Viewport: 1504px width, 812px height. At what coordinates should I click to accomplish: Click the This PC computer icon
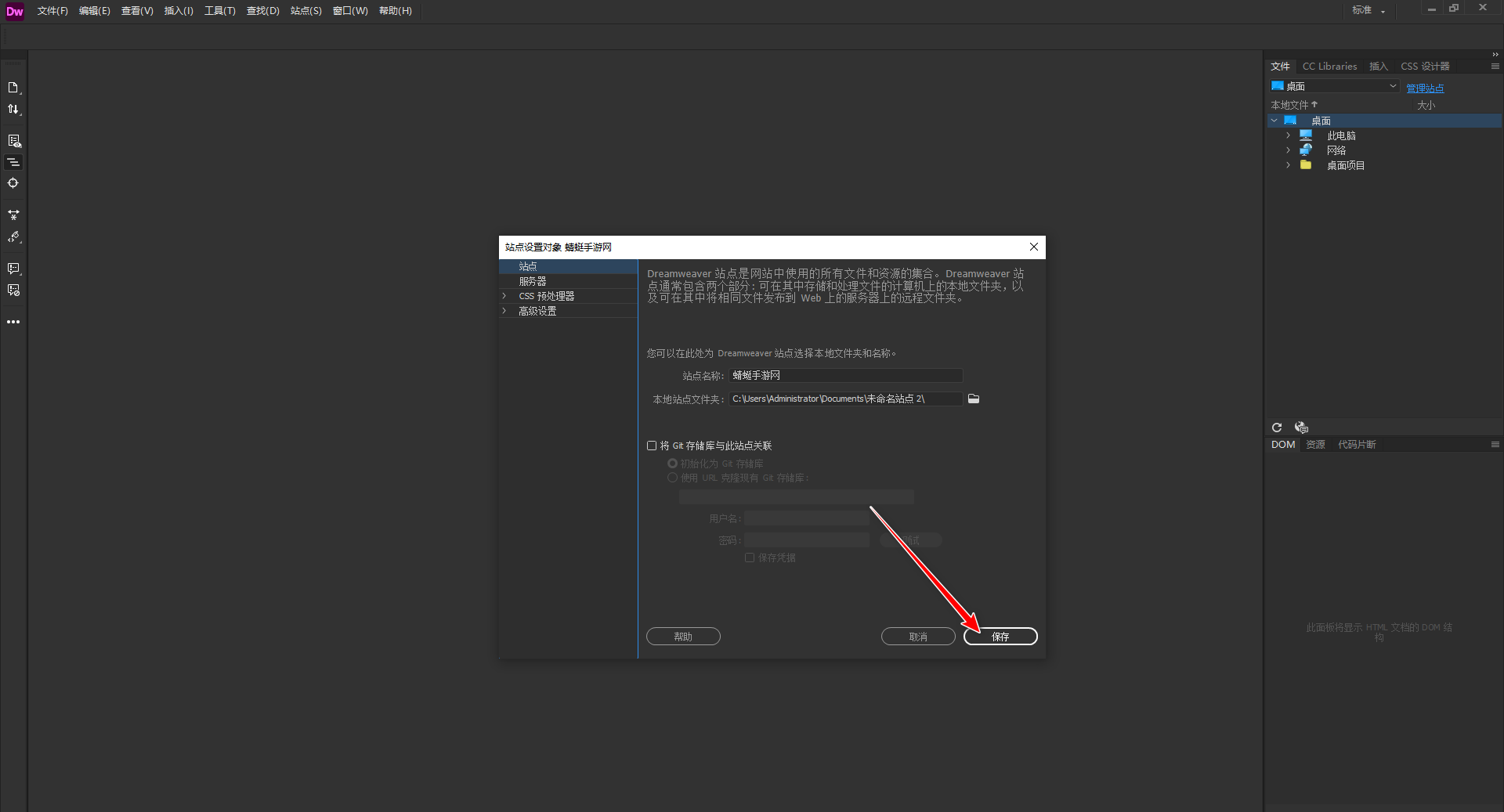[x=1306, y=135]
